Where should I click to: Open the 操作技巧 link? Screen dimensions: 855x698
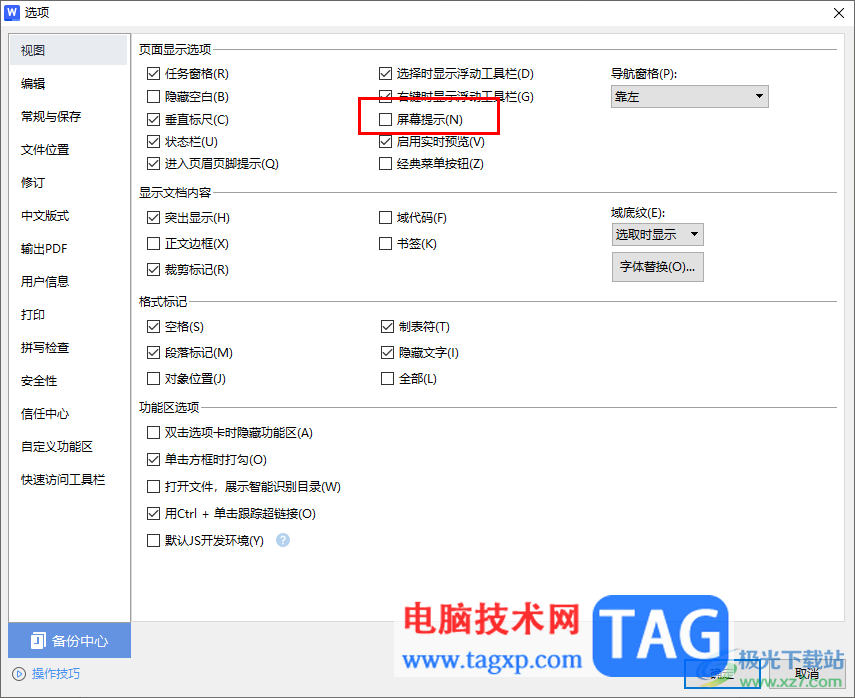(56, 674)
